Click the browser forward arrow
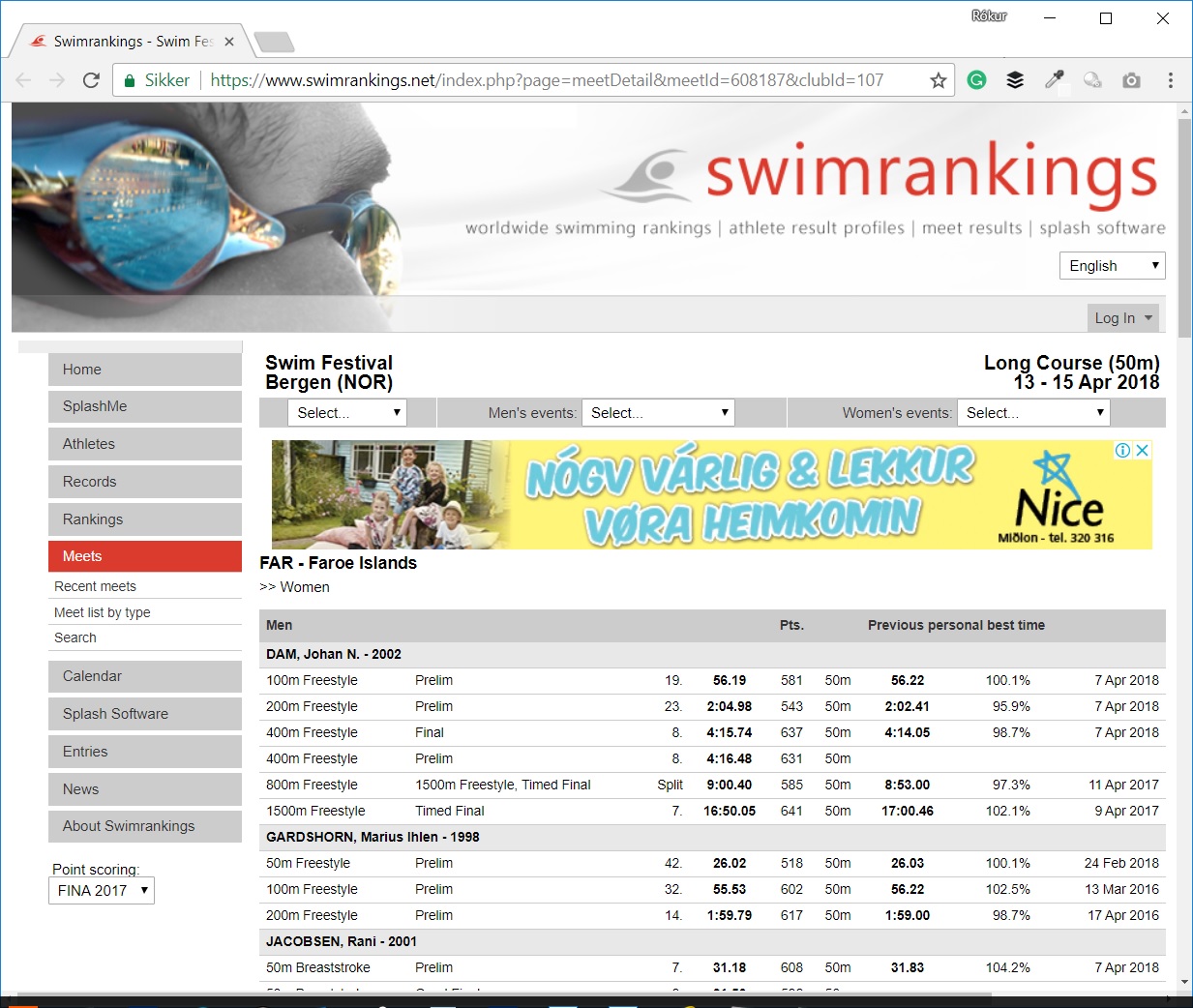Screen dimensions: 1193x1008 pos(57,80)
